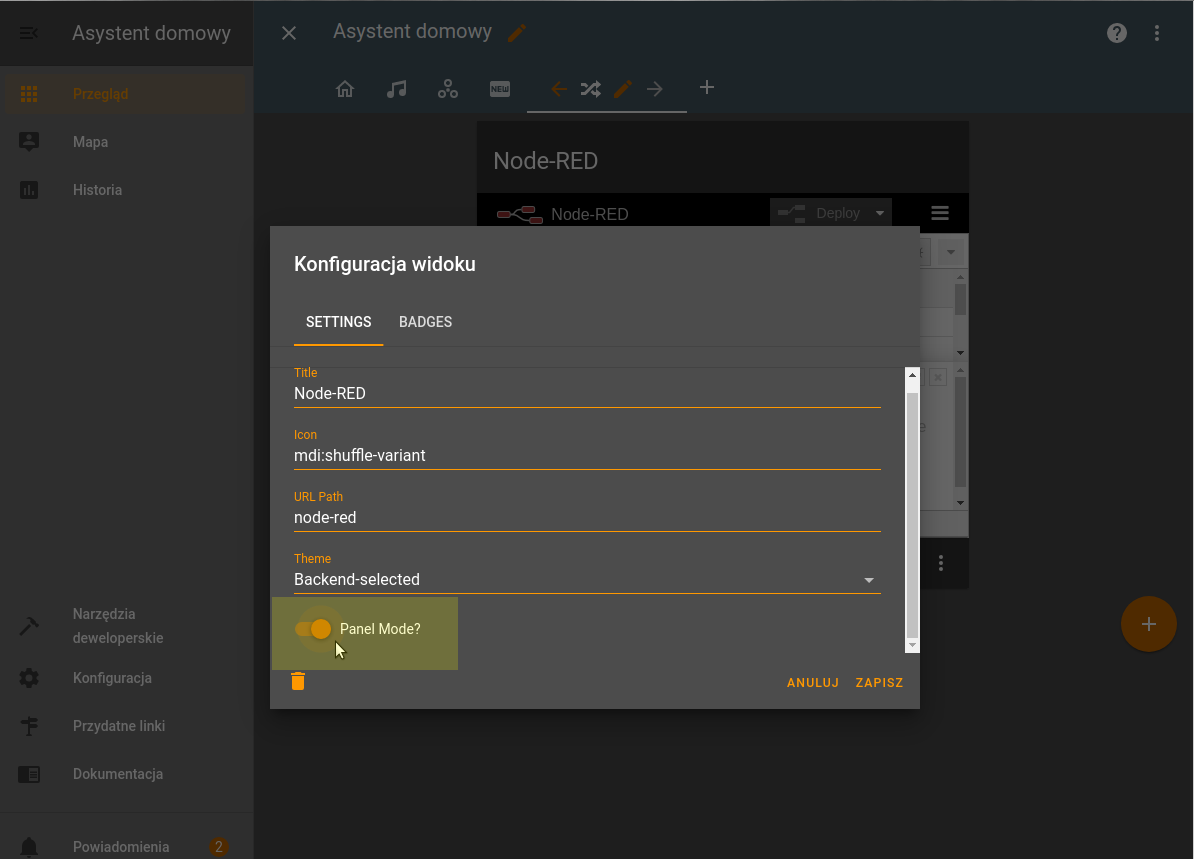Click the Asystent domowy sidebar title
This screenshot has height=859, width=1194.
click(x=152, y=33)
